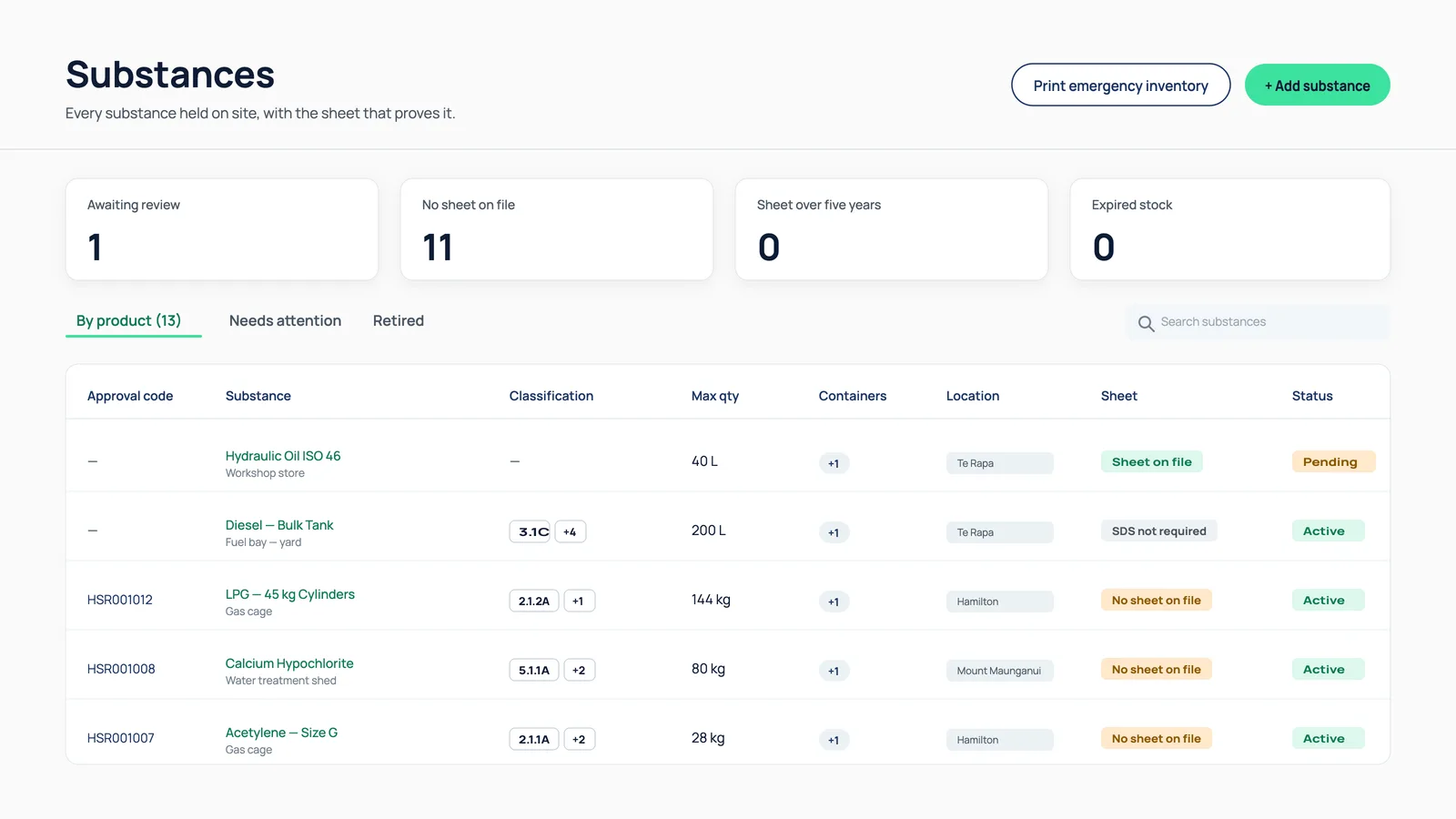Open Calcium Hypochlorite substance
The image size is (1456, 819).
289,663
